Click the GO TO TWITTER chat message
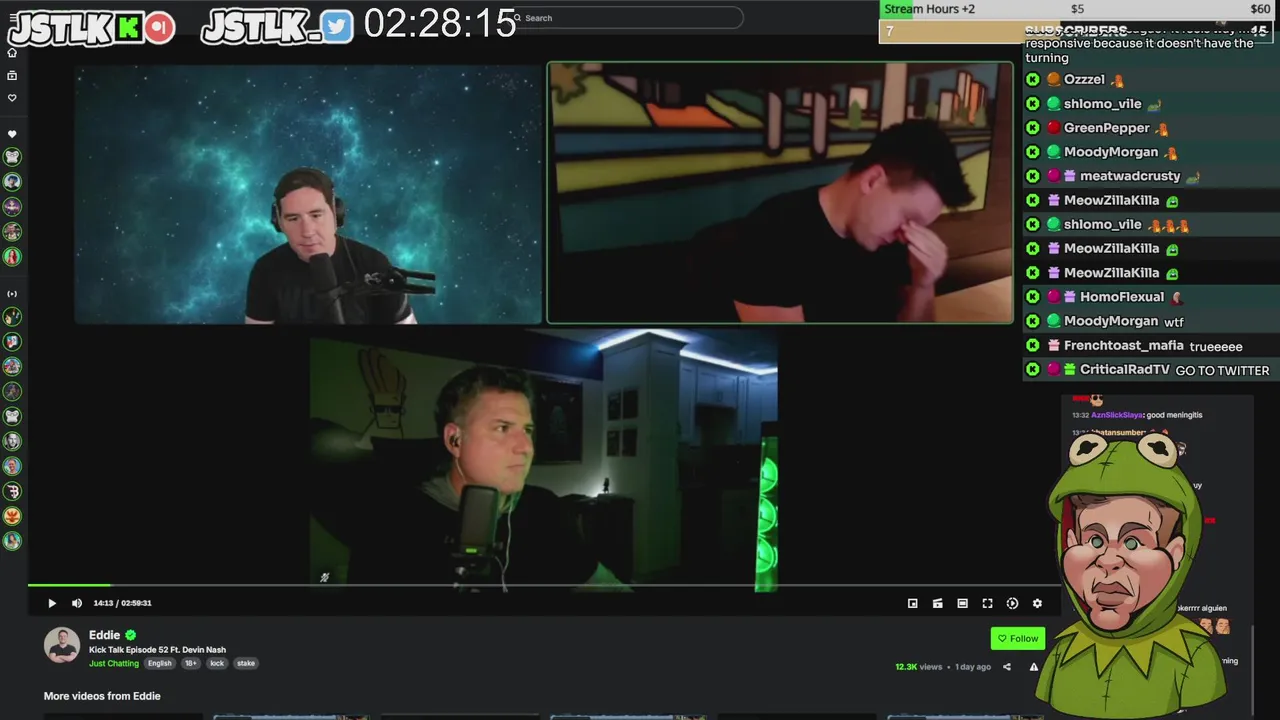 [x=1222, y=371]
